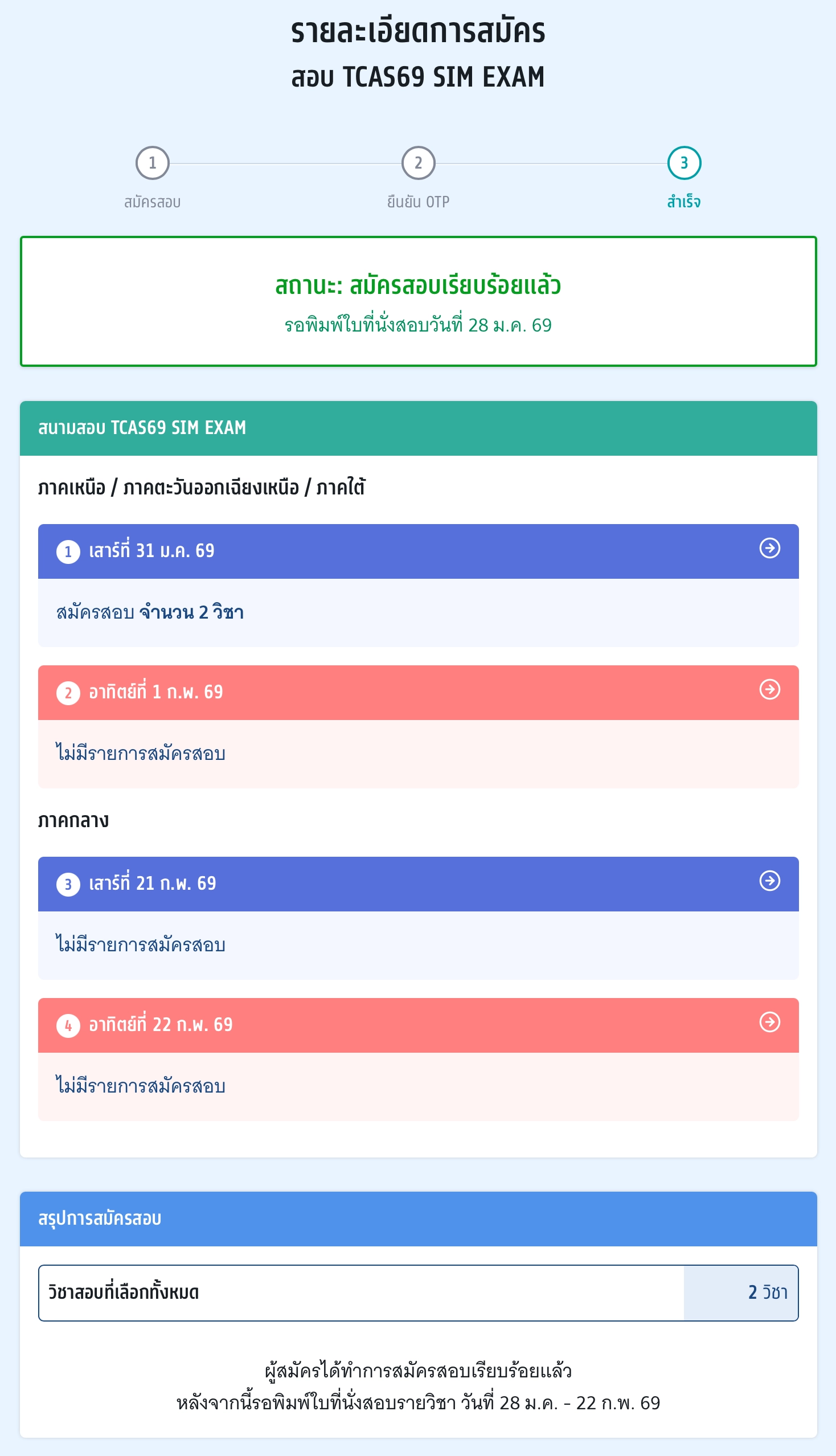
Task: Click number 2 badge on Sunday 1 header
Action: 68,693
